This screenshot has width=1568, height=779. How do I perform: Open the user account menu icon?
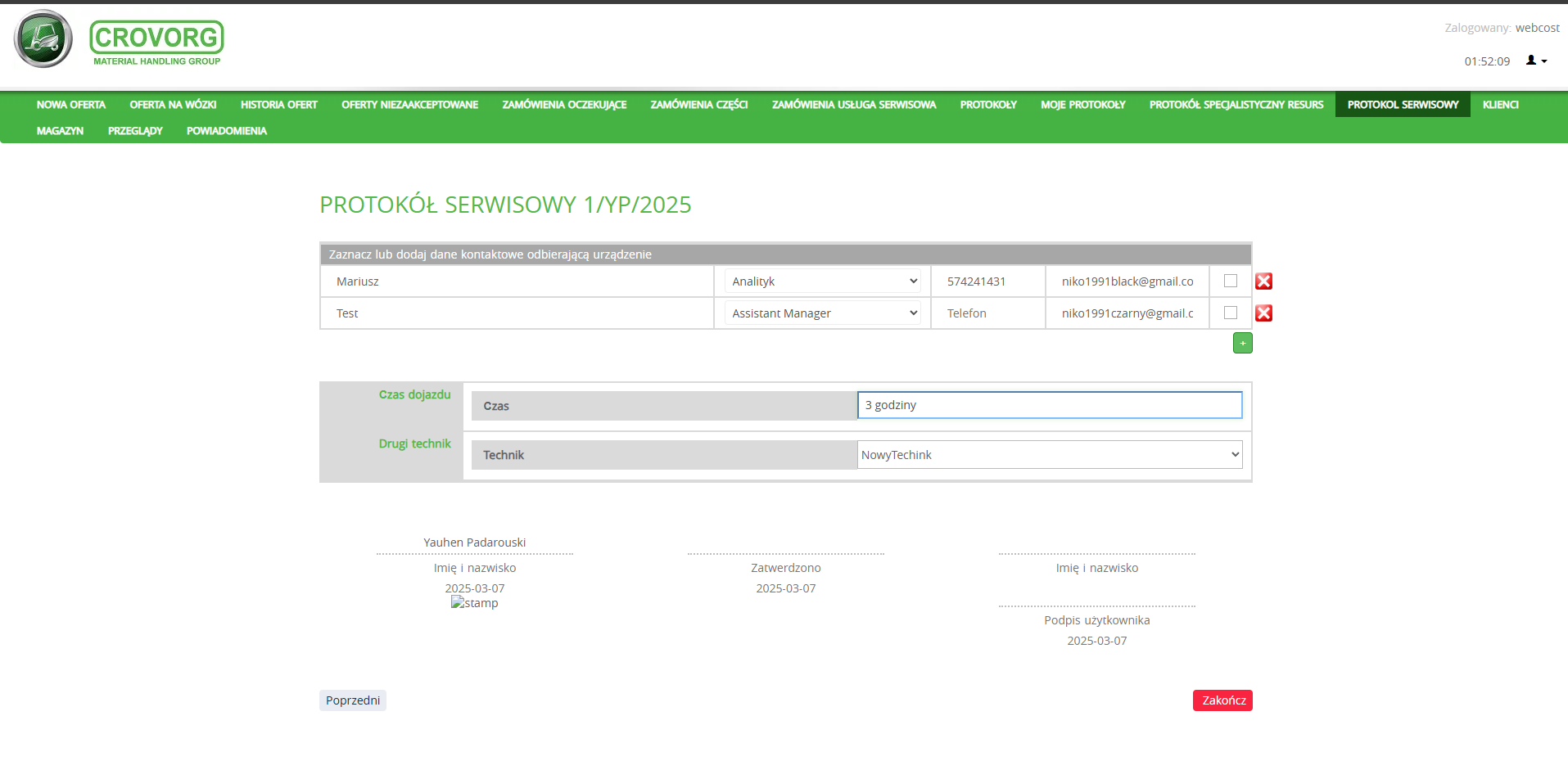coord(1535,61)
